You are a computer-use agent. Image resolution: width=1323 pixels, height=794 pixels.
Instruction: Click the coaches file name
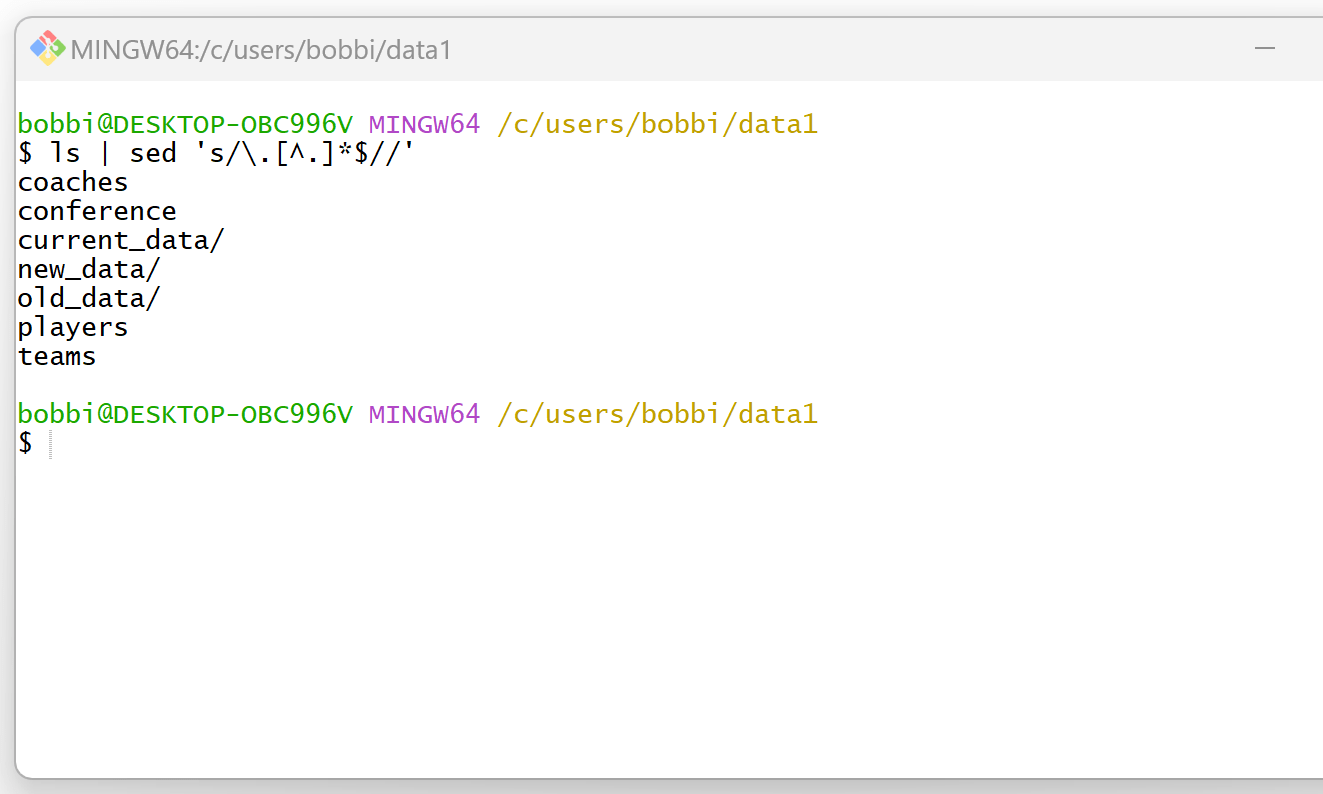[72, 182]
